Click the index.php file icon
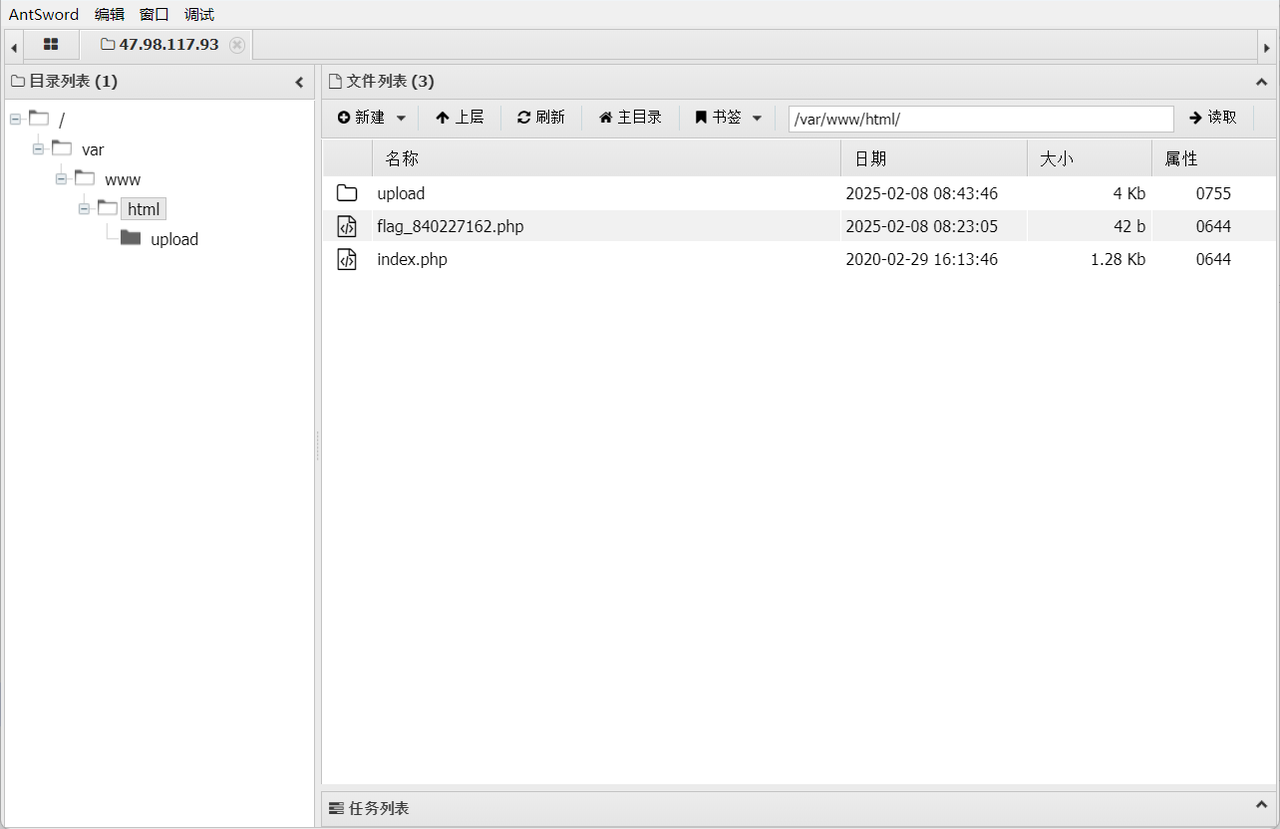The height and width of the screenshot is (829, 1280). click(347, 259)
